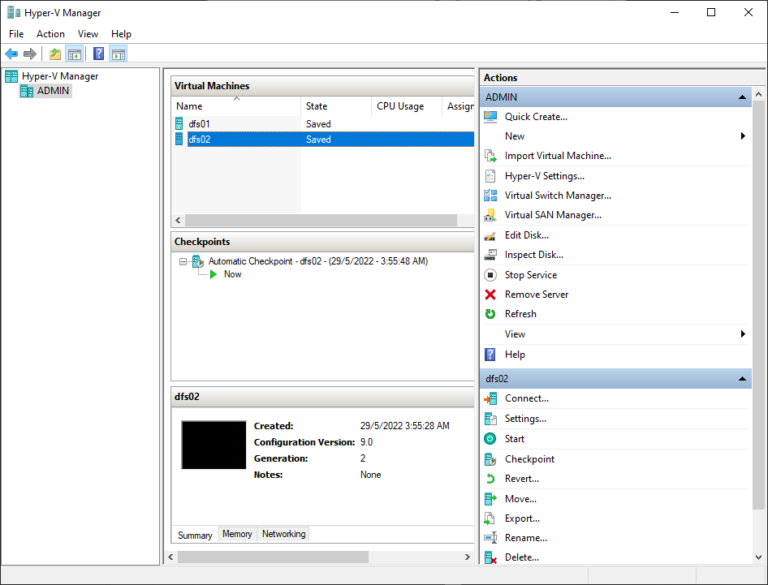Click the green Refresh icon
Image resolution: width=768 pixels, height=585 pixels.
490,314
